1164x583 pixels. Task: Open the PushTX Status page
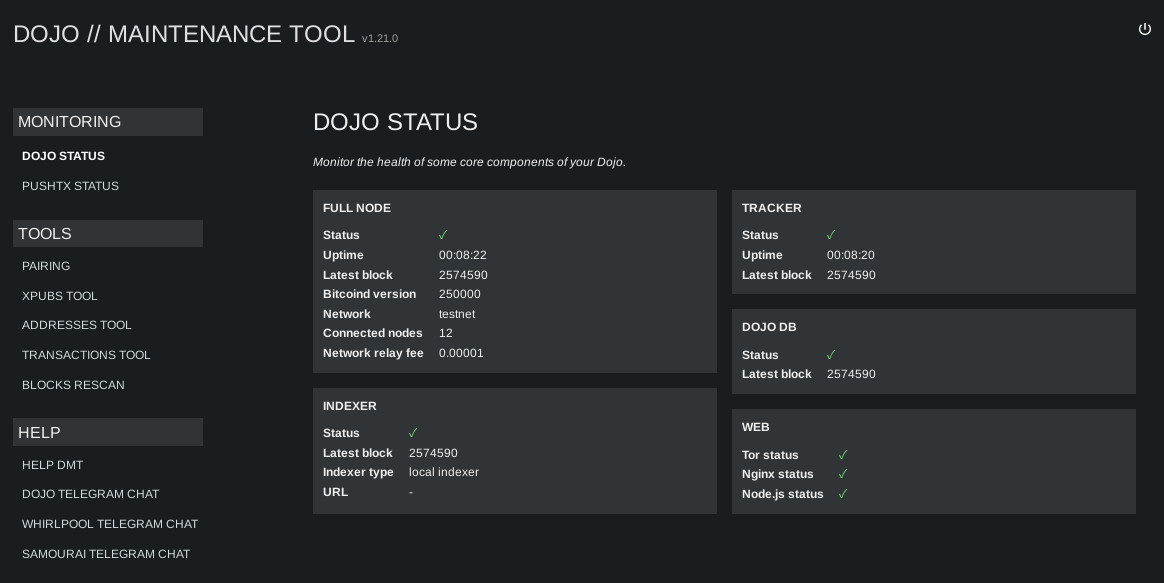coord(71,186)
